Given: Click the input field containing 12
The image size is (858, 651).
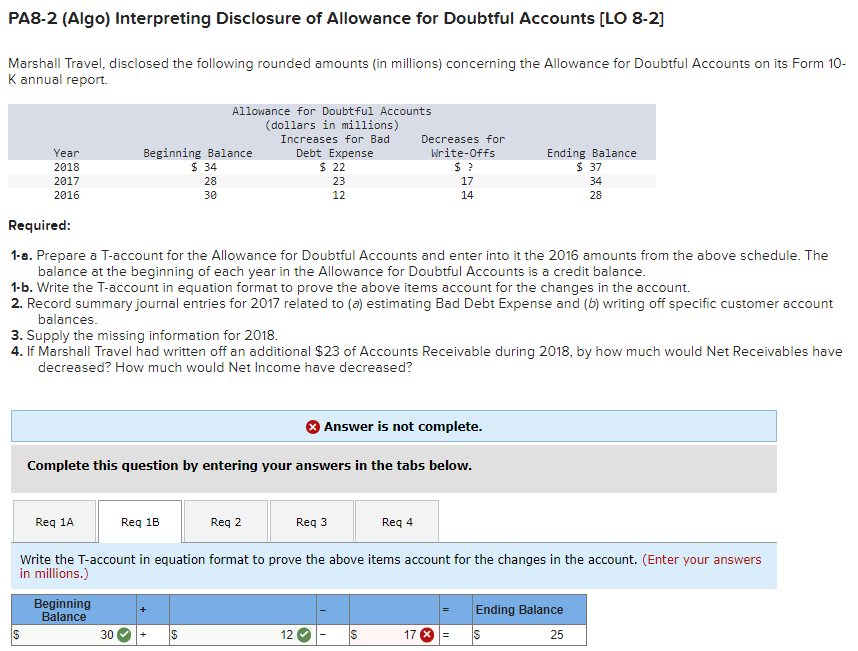Looking at the screenshot, I should pyautogui.click(x=242, y=635).
